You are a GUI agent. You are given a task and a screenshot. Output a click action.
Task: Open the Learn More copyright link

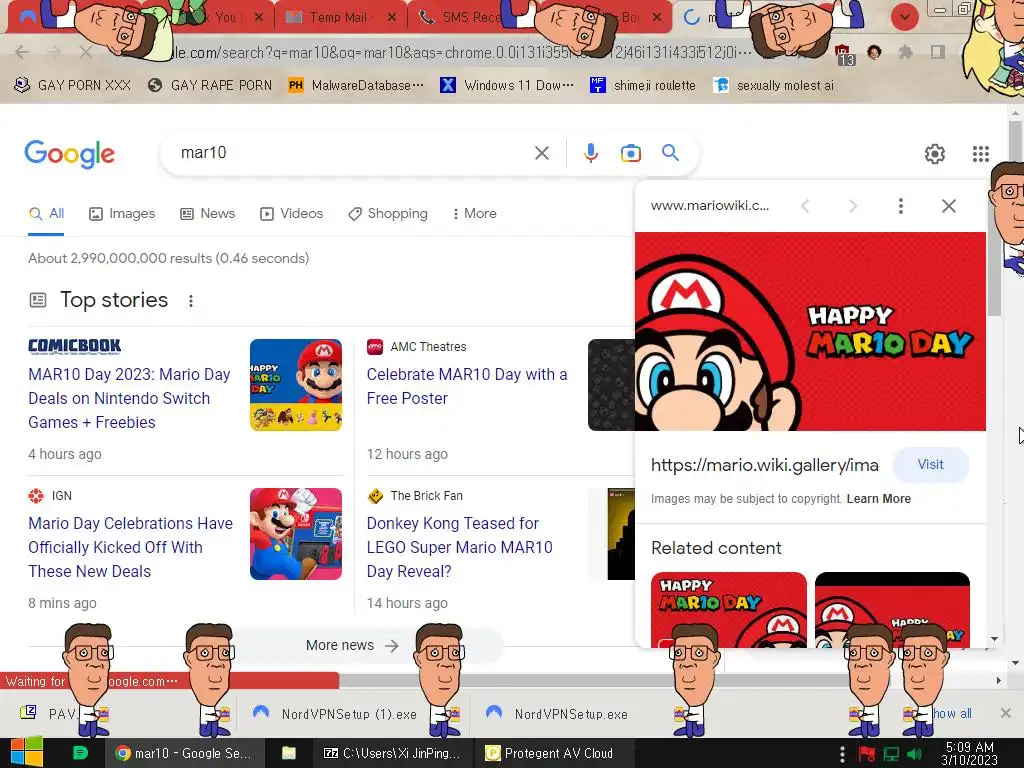tap(878, 499)
